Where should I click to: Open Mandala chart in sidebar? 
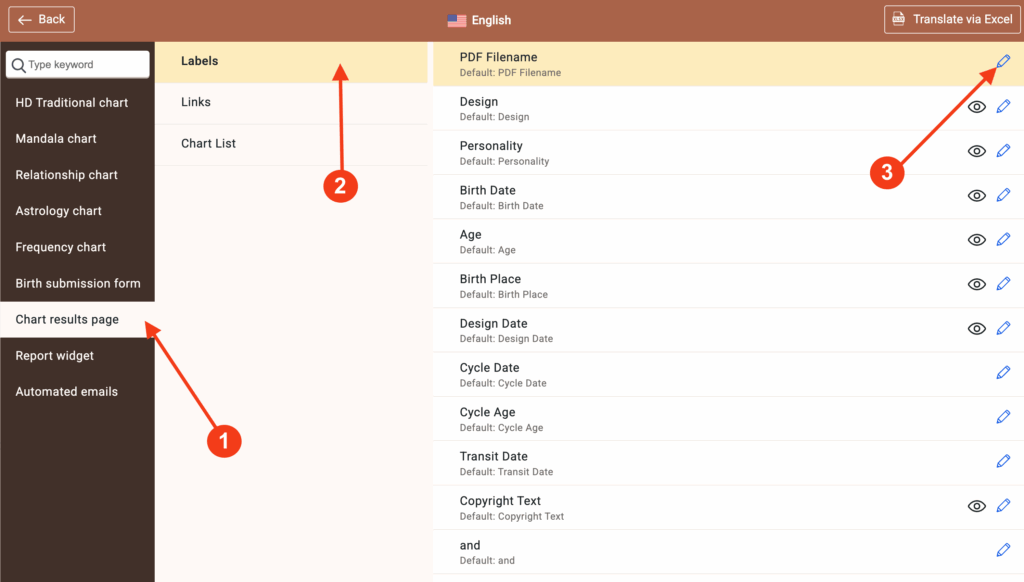[56, 138]
